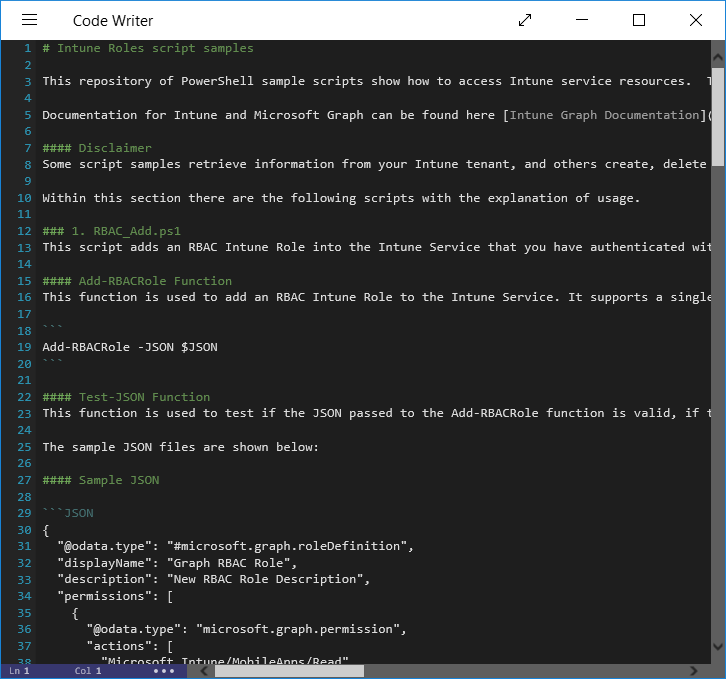Click the horizontal scrollbar thumb
The image size is (726, 679).
(x=289, y=671)
